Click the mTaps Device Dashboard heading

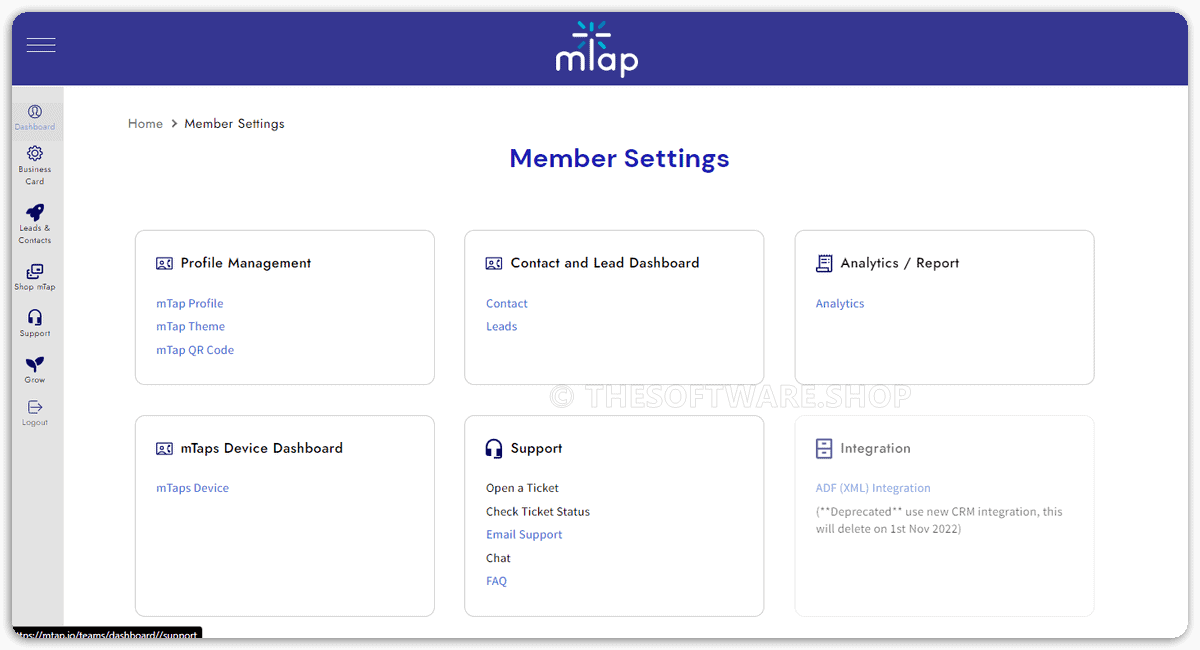tap(262, 449)
